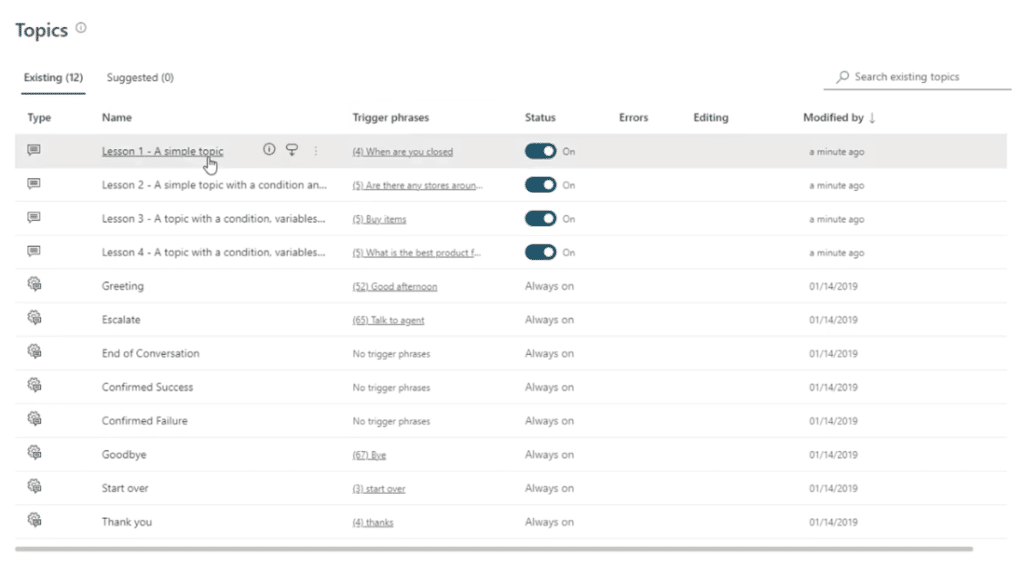Click the topic type icon for Lesson 2
Viewport: 1024px width, 573px height.
(x=34, y=184)
